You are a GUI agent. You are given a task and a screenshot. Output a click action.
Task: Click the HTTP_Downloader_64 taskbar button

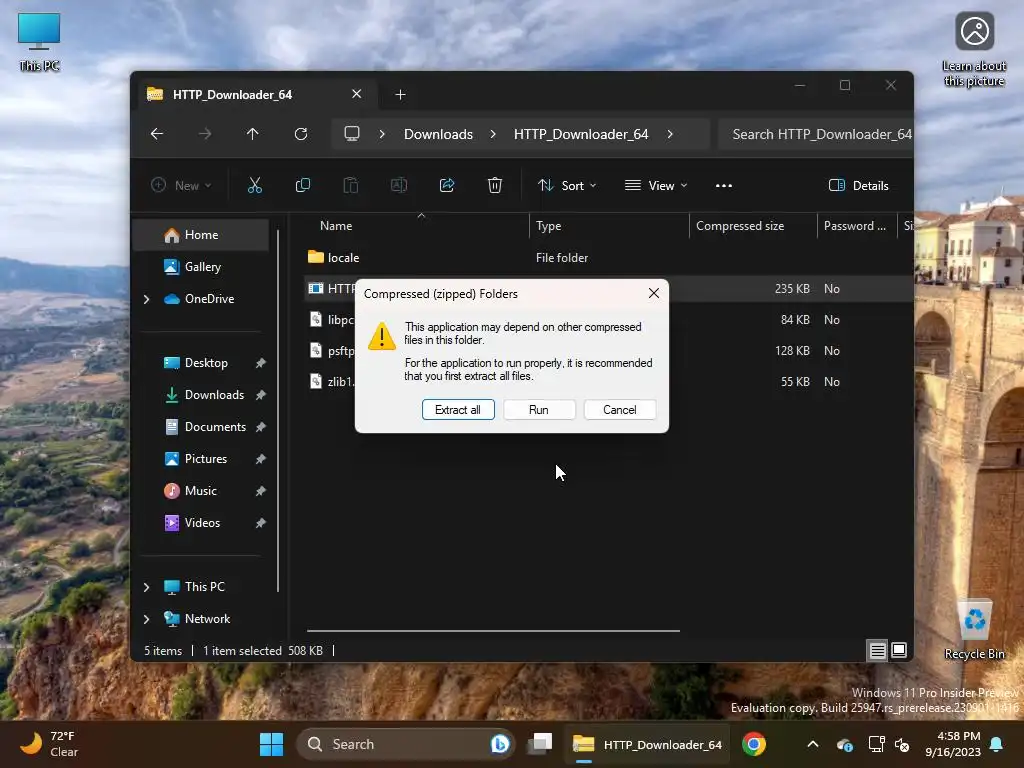[647, 744]
